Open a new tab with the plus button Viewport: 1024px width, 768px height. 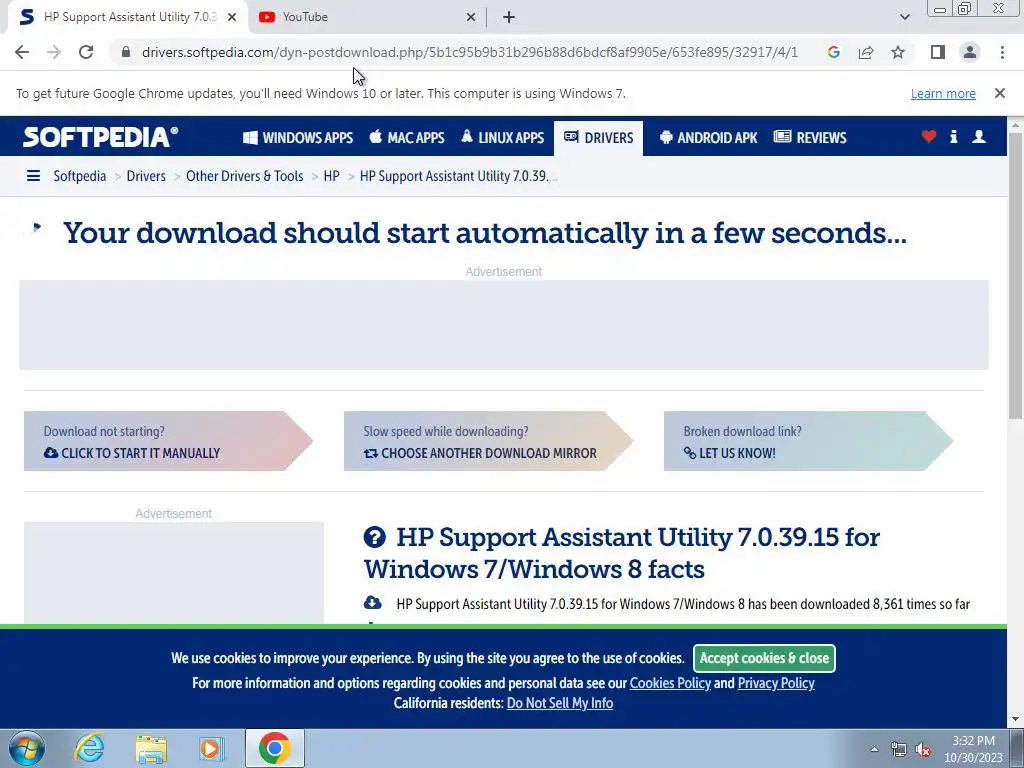coord(509,17)
